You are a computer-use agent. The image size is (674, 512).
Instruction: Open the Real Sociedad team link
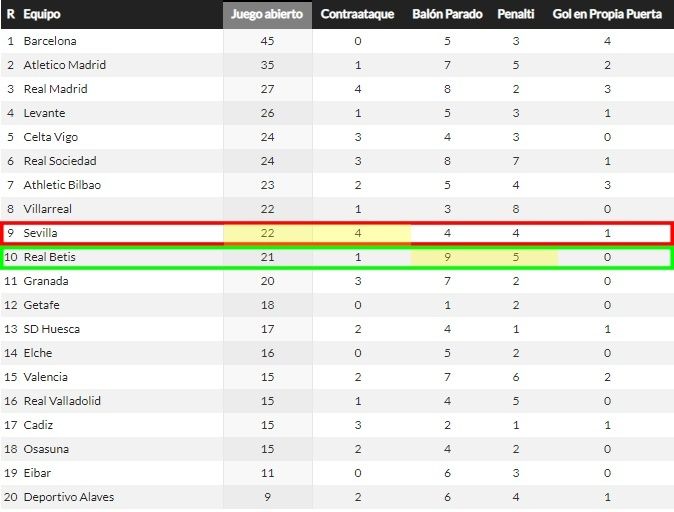pos(60,161)
